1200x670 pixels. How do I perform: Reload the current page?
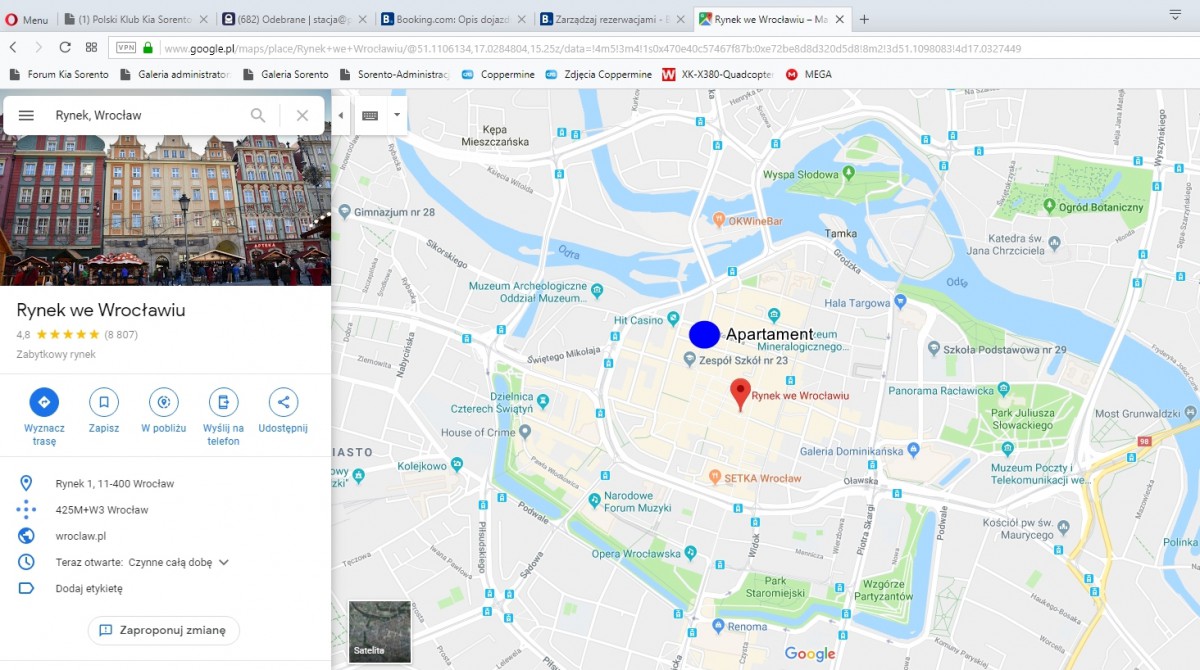65,47
